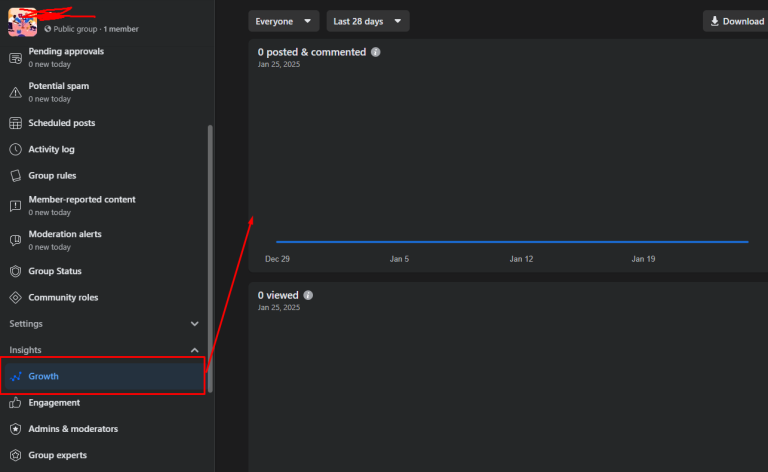This screenshot has height=472, width=768.
Task: Open the Group Status shield icon
Action: pyautogui.click(x=15, y=271)
